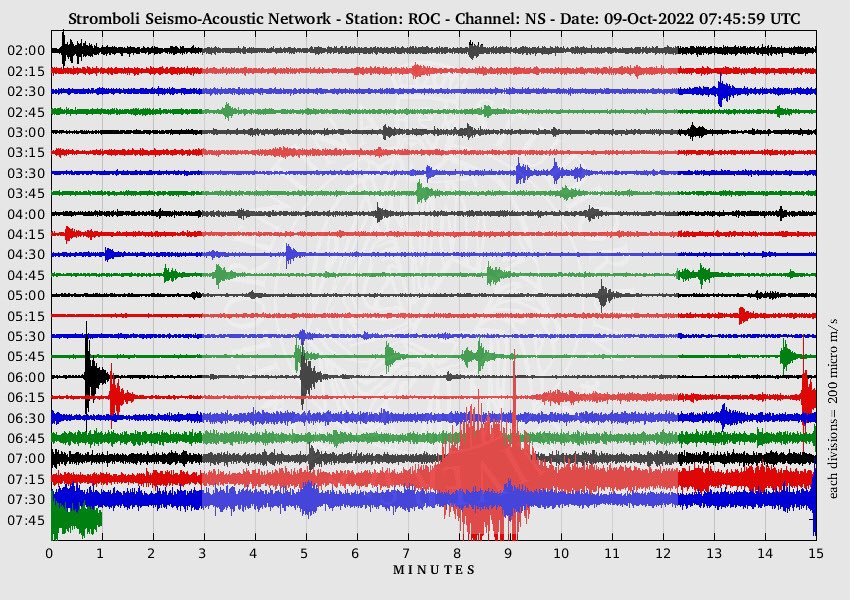Select the 04:30 time label
The height and width of the screenshot is (600, 850).
pos(26,255)
